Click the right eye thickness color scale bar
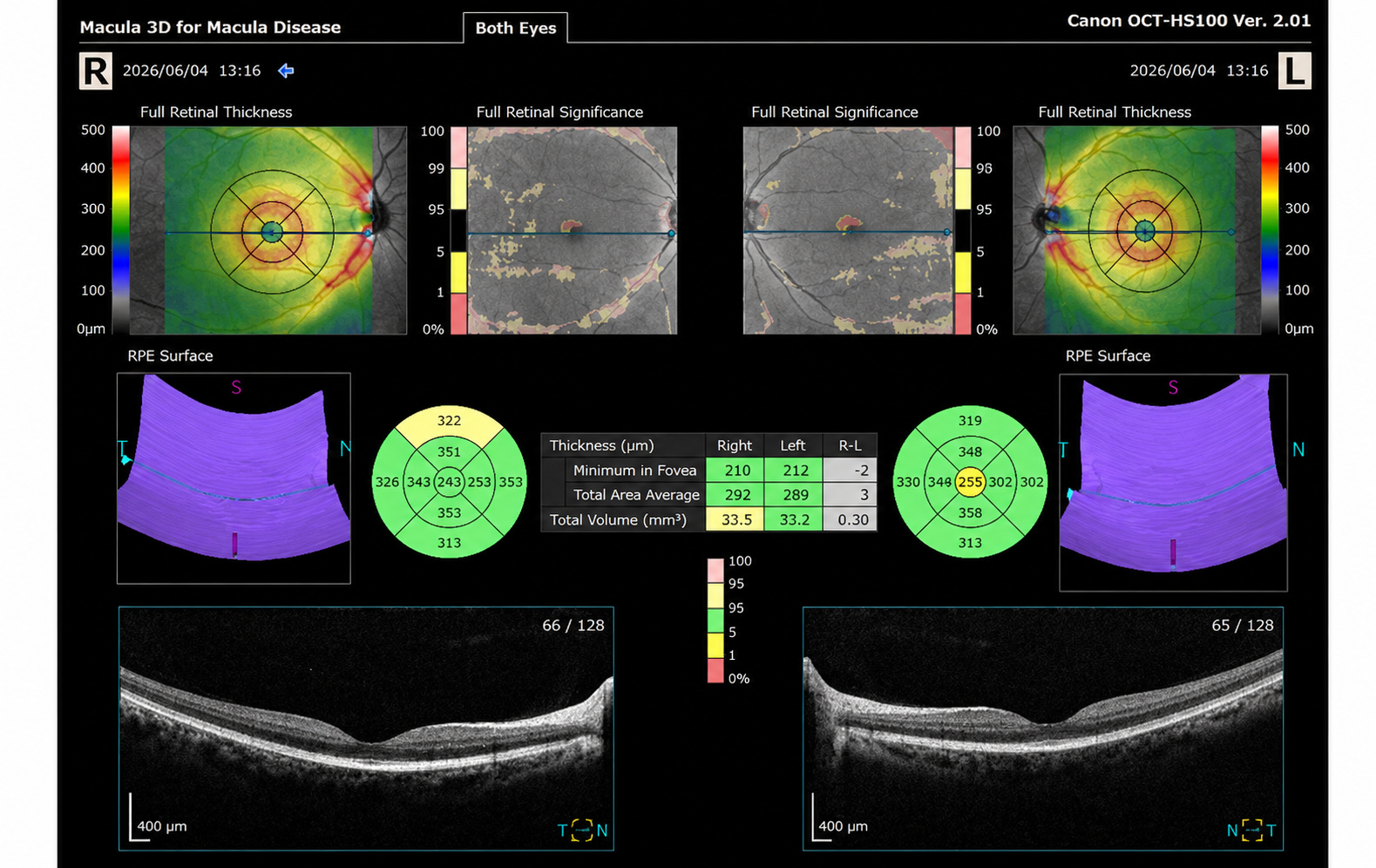This screenshot has width=1376, height=868. 121,230
